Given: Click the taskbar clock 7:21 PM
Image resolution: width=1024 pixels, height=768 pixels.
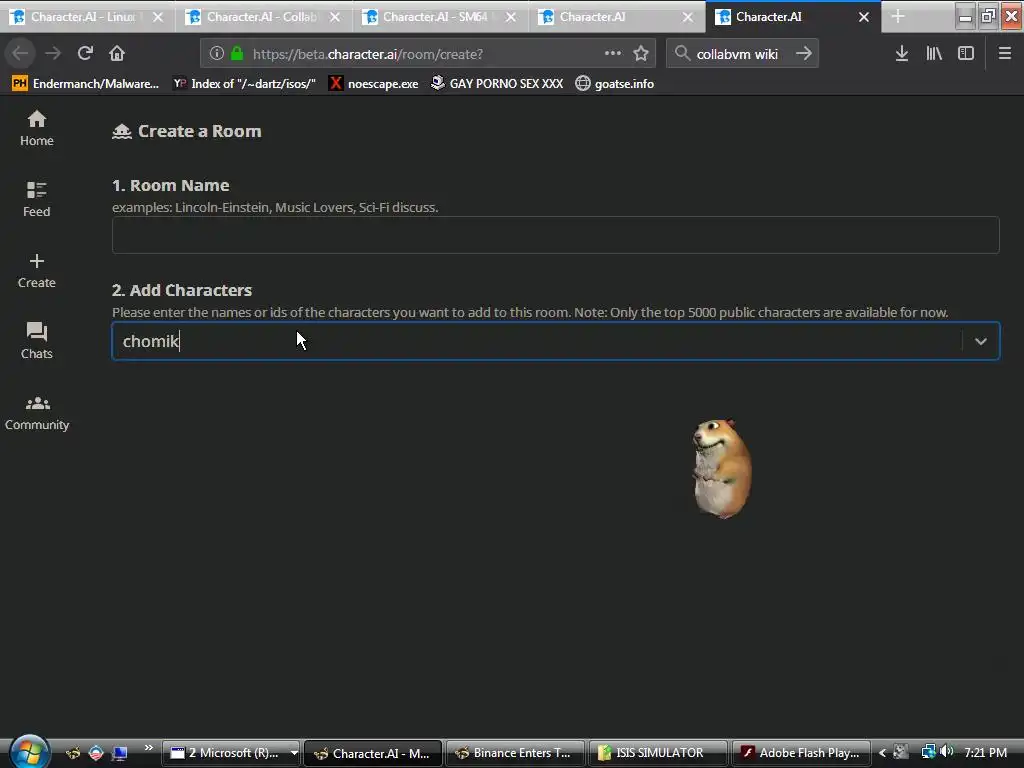Looking at the screenshot, I should (x=985, y=753).
